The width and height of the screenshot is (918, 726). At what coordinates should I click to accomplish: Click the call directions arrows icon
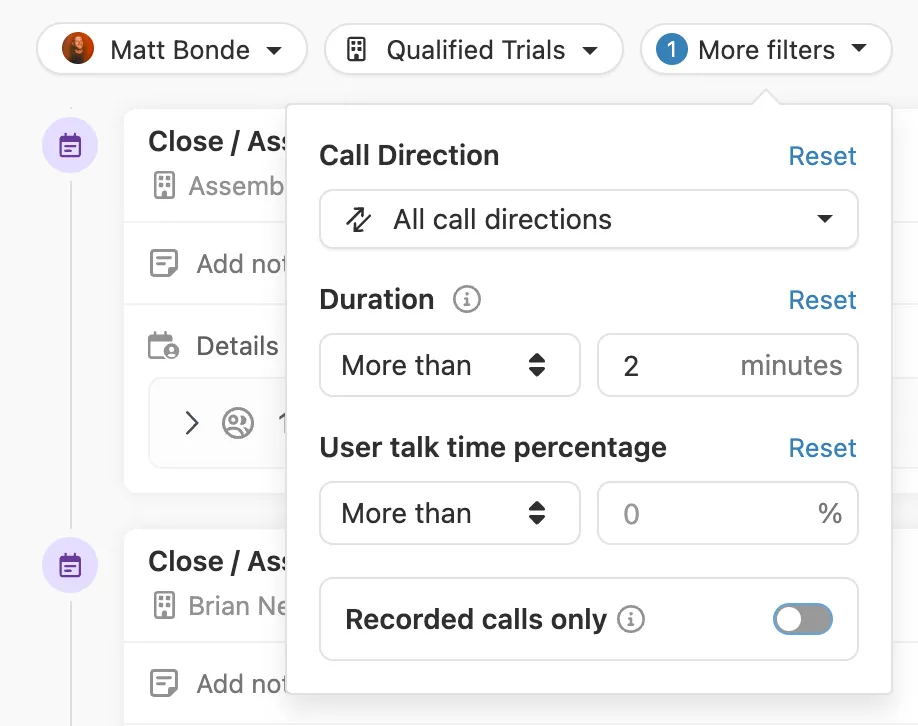(358, 220)
